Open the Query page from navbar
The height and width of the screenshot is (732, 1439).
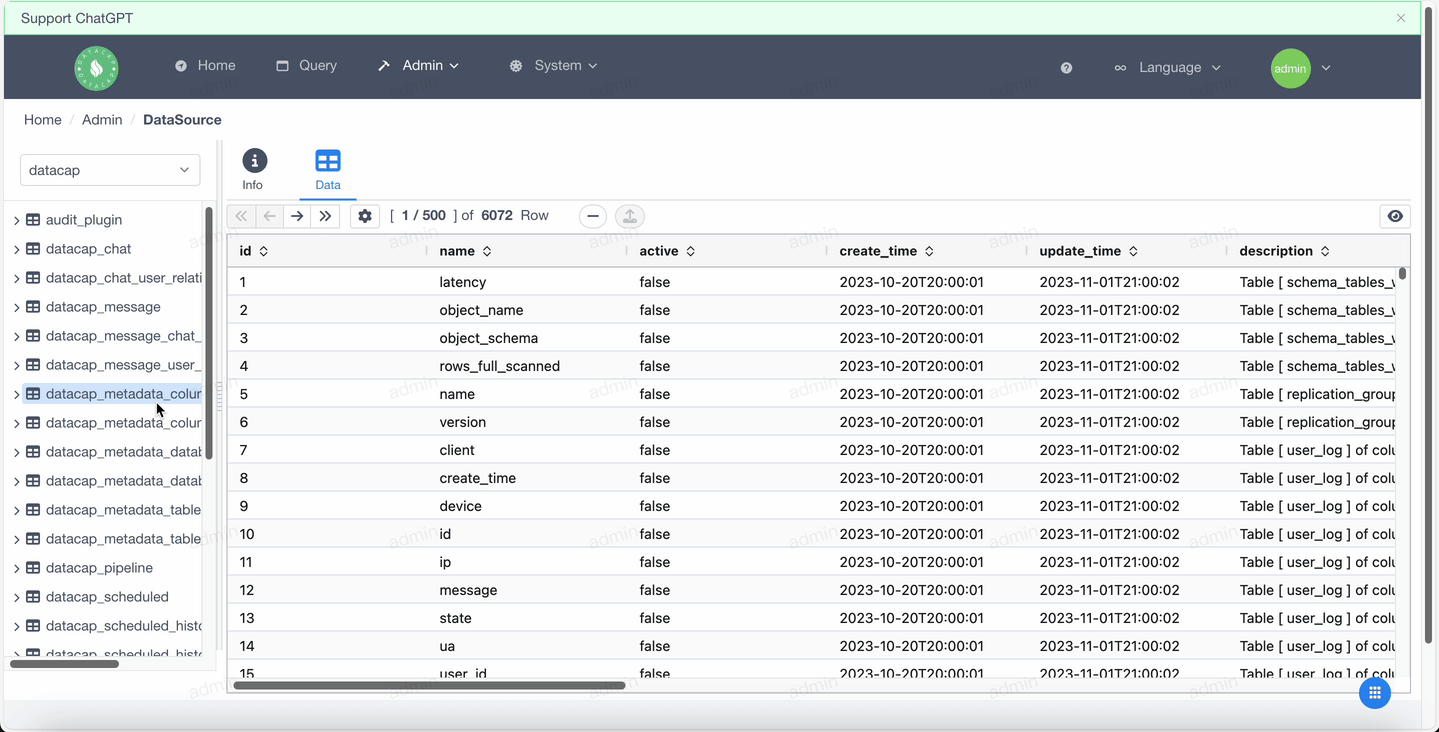pos(306,65)
